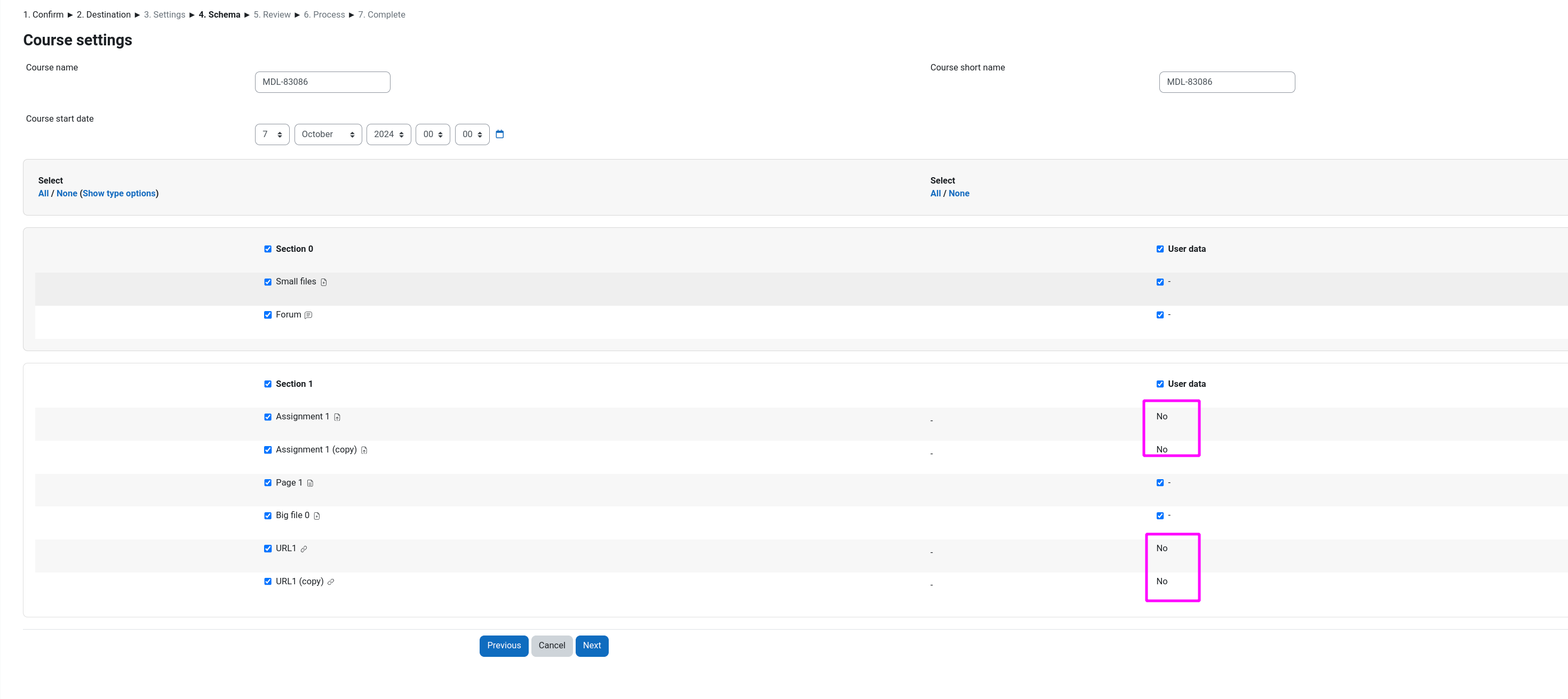Click the 4. Schema step
The width and height of the screenshot is (1568, 699).
219,14
